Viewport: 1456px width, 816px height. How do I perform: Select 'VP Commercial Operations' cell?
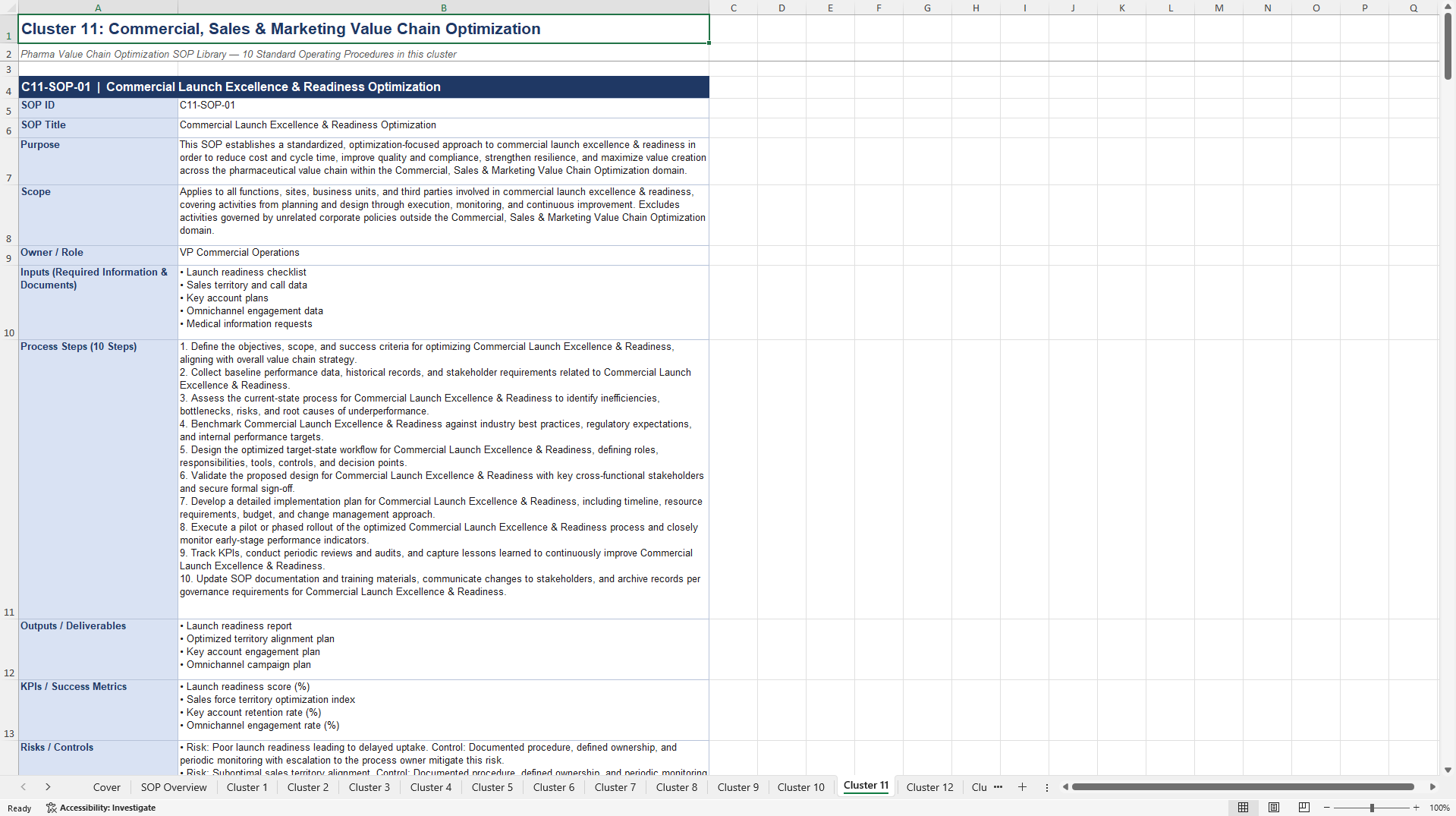click(444, 255)
